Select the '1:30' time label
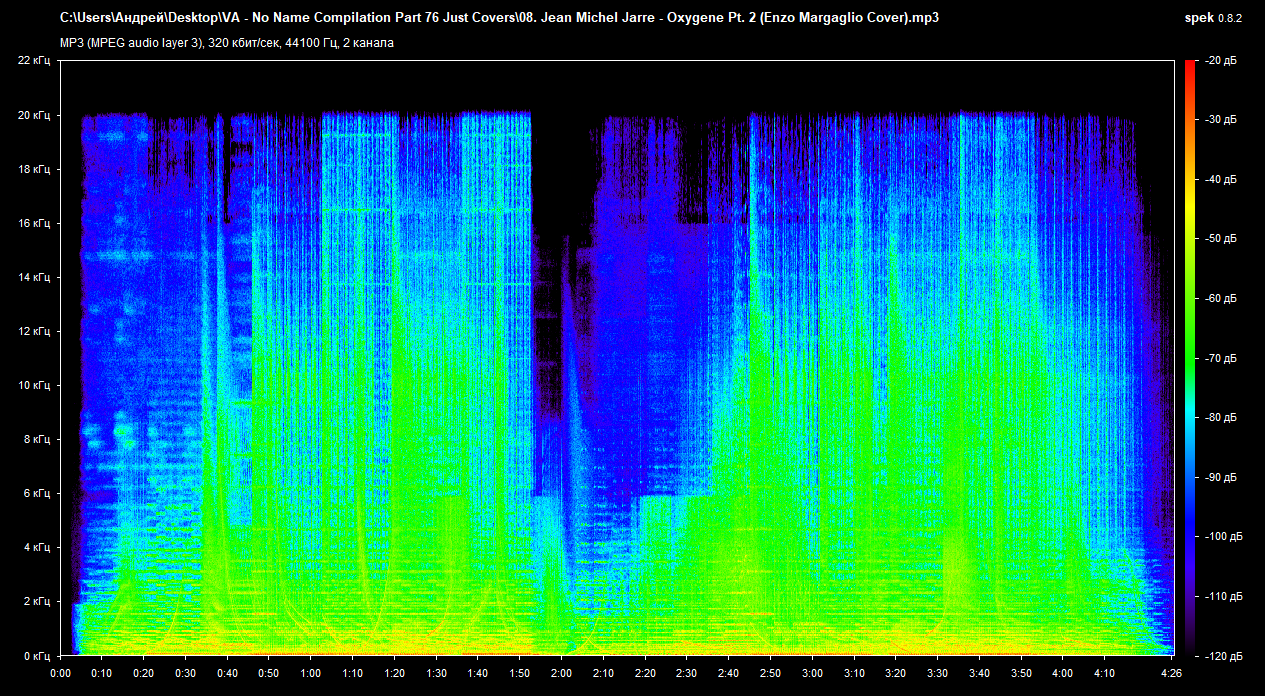The image size is (1265, 696). pyautogui.click(x=437, y=673)
